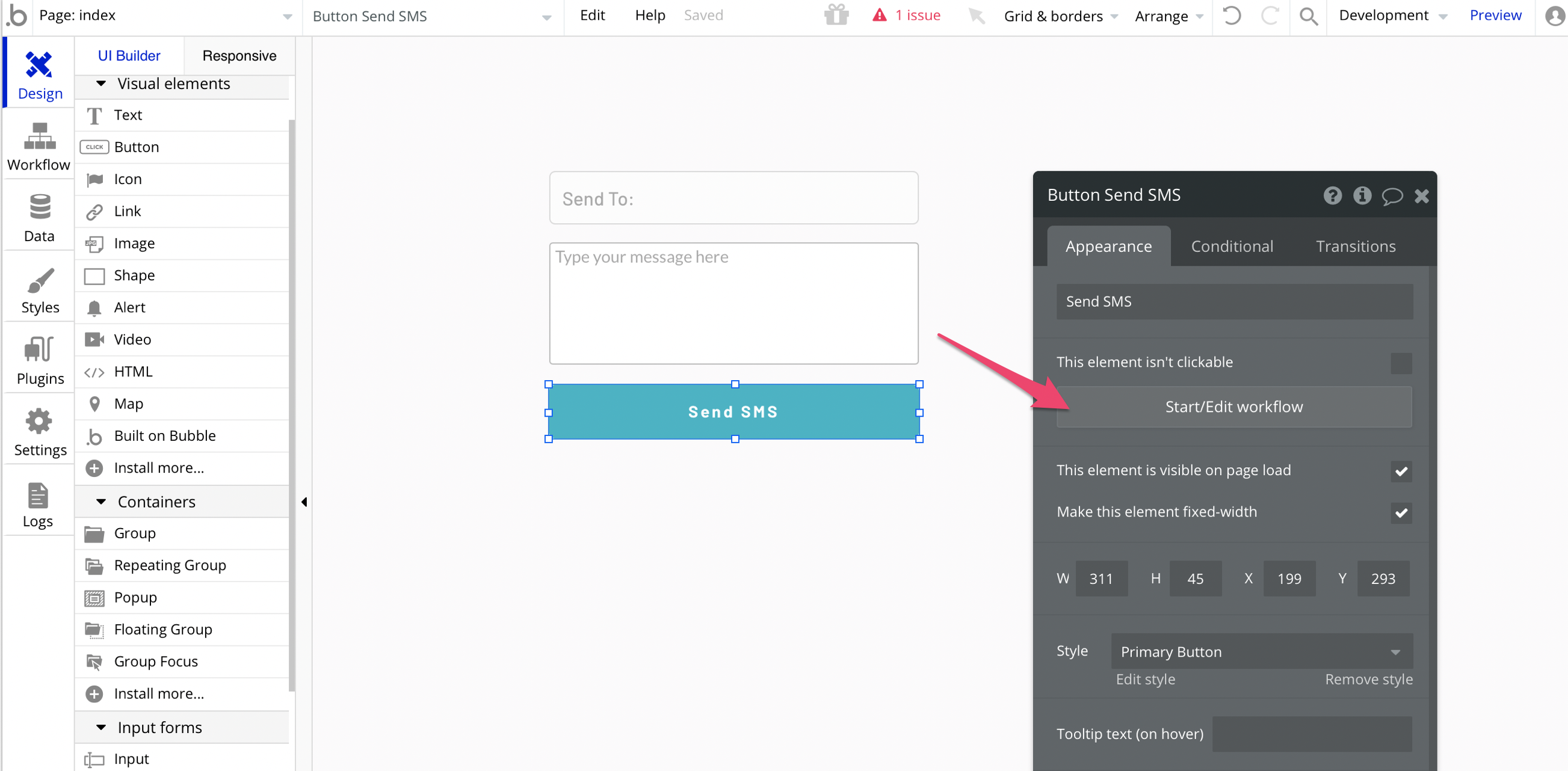Select the Group Focus container
The width and height of the screenshot is (1568, 771).
(x=181, y=662)
